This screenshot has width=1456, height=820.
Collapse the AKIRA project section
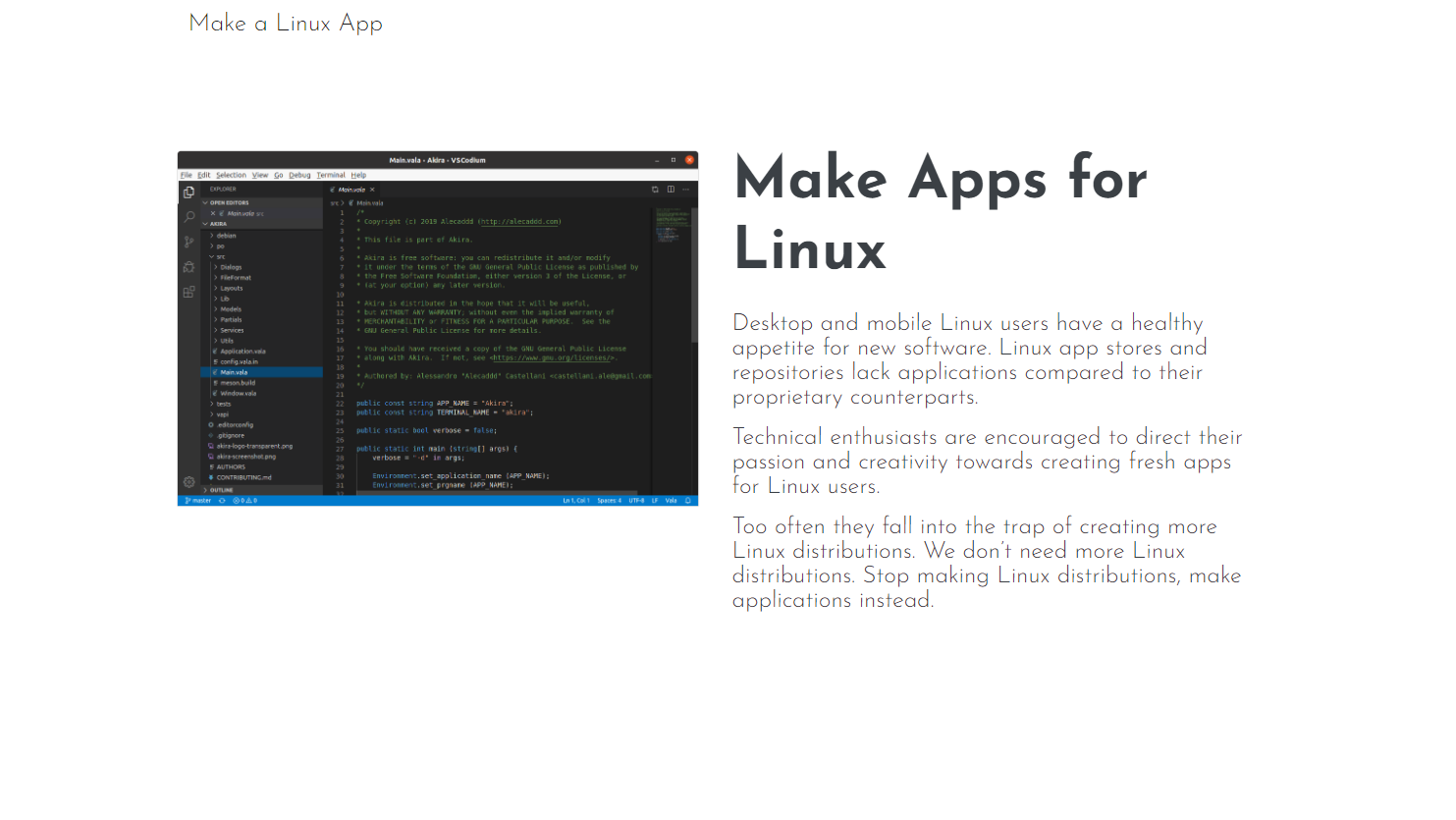click(262, 224)
